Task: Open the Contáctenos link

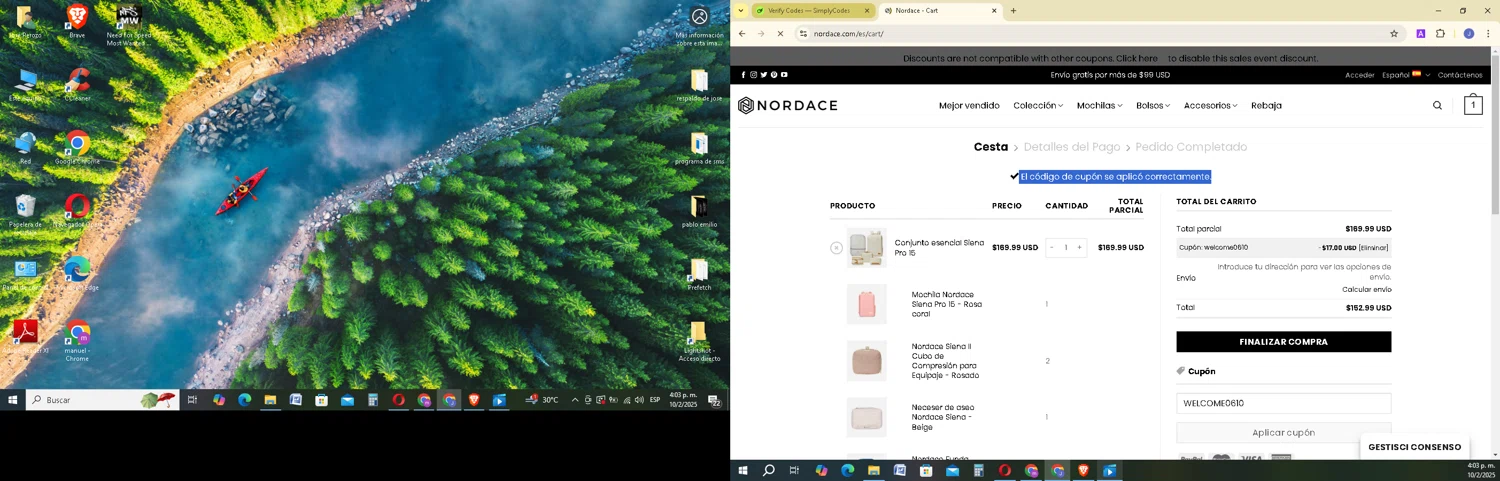Action: [1460, 75]
